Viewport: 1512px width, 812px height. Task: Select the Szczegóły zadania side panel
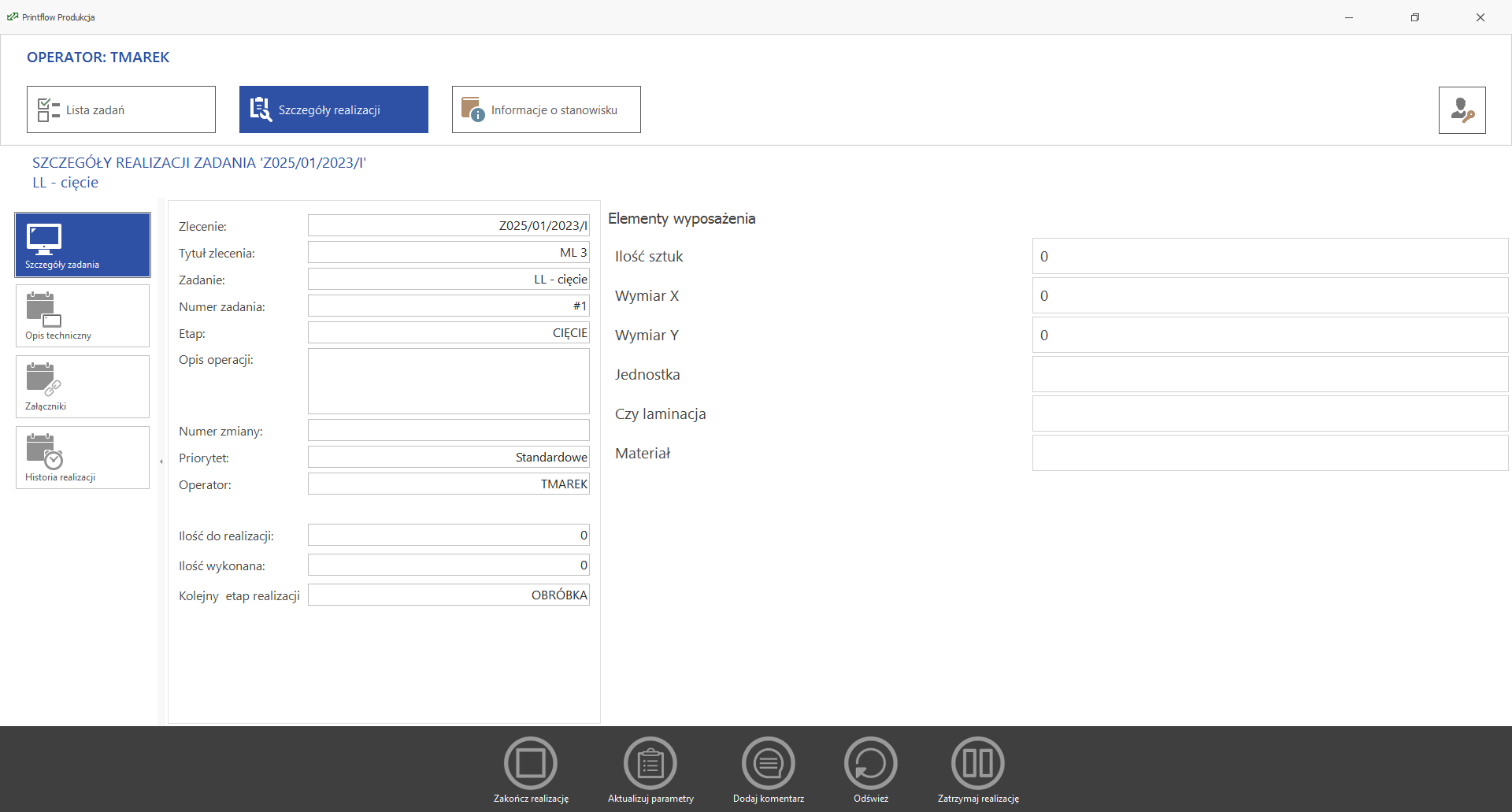pyautogui.click(x=83, y=245)
